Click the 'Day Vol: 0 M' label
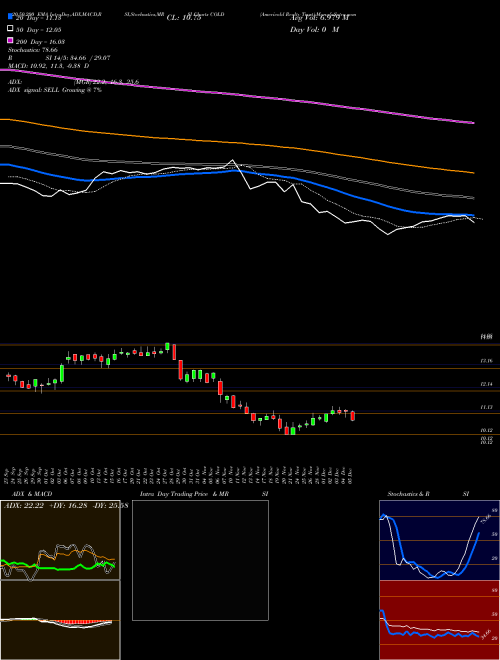The image size is (500, 660). [x=314, y=29]
